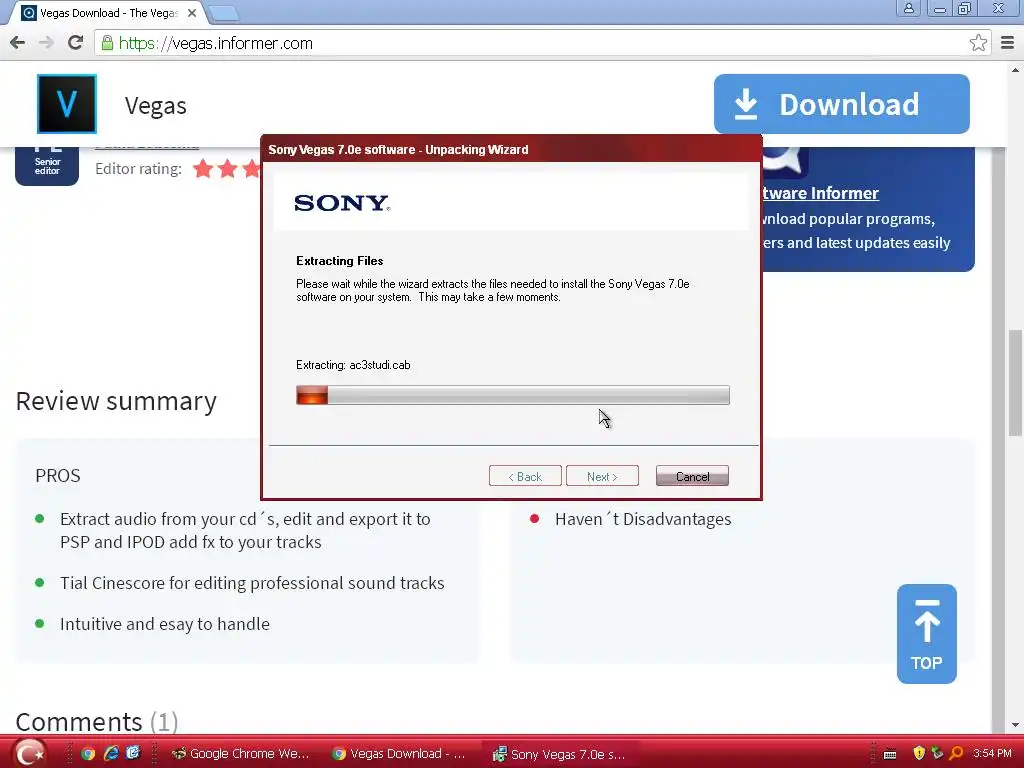Viewport: 1024px width, 768px height.
Task: Click the 3:54 PM clock
Action: pos(992,753)
